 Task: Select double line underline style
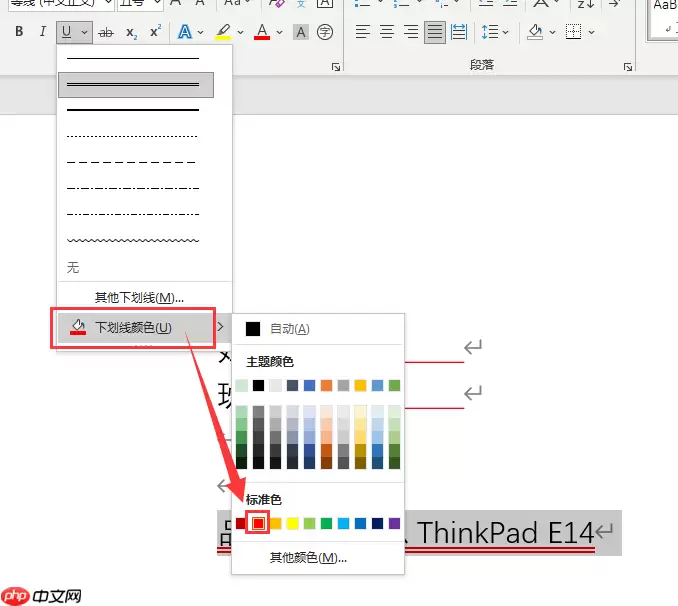pos(136,85)
